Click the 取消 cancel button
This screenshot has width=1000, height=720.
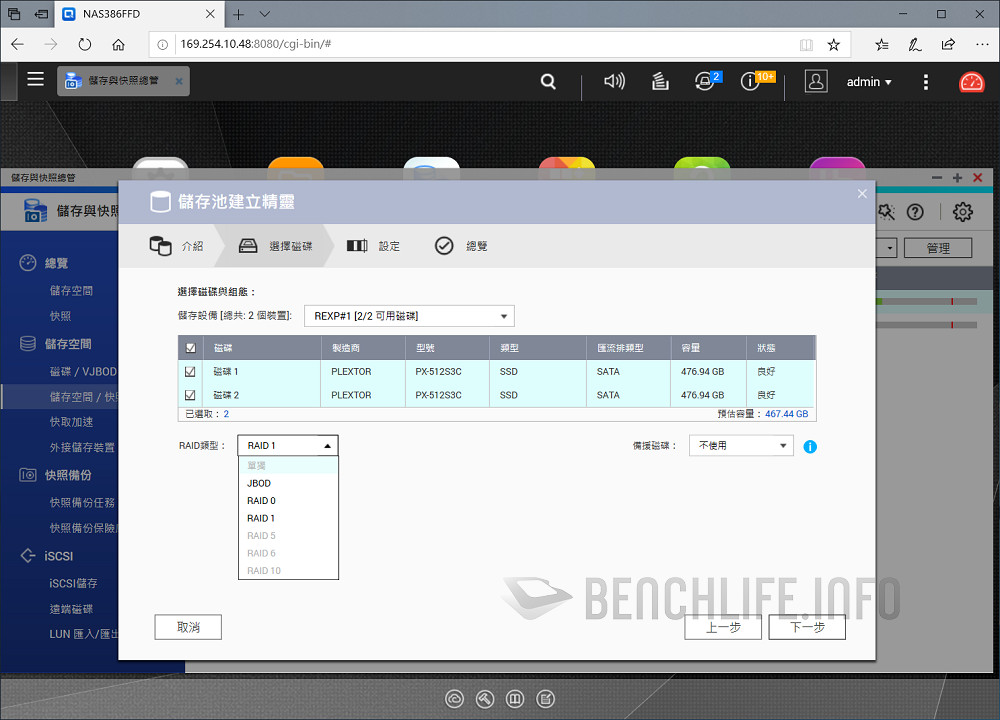point(188,627)
